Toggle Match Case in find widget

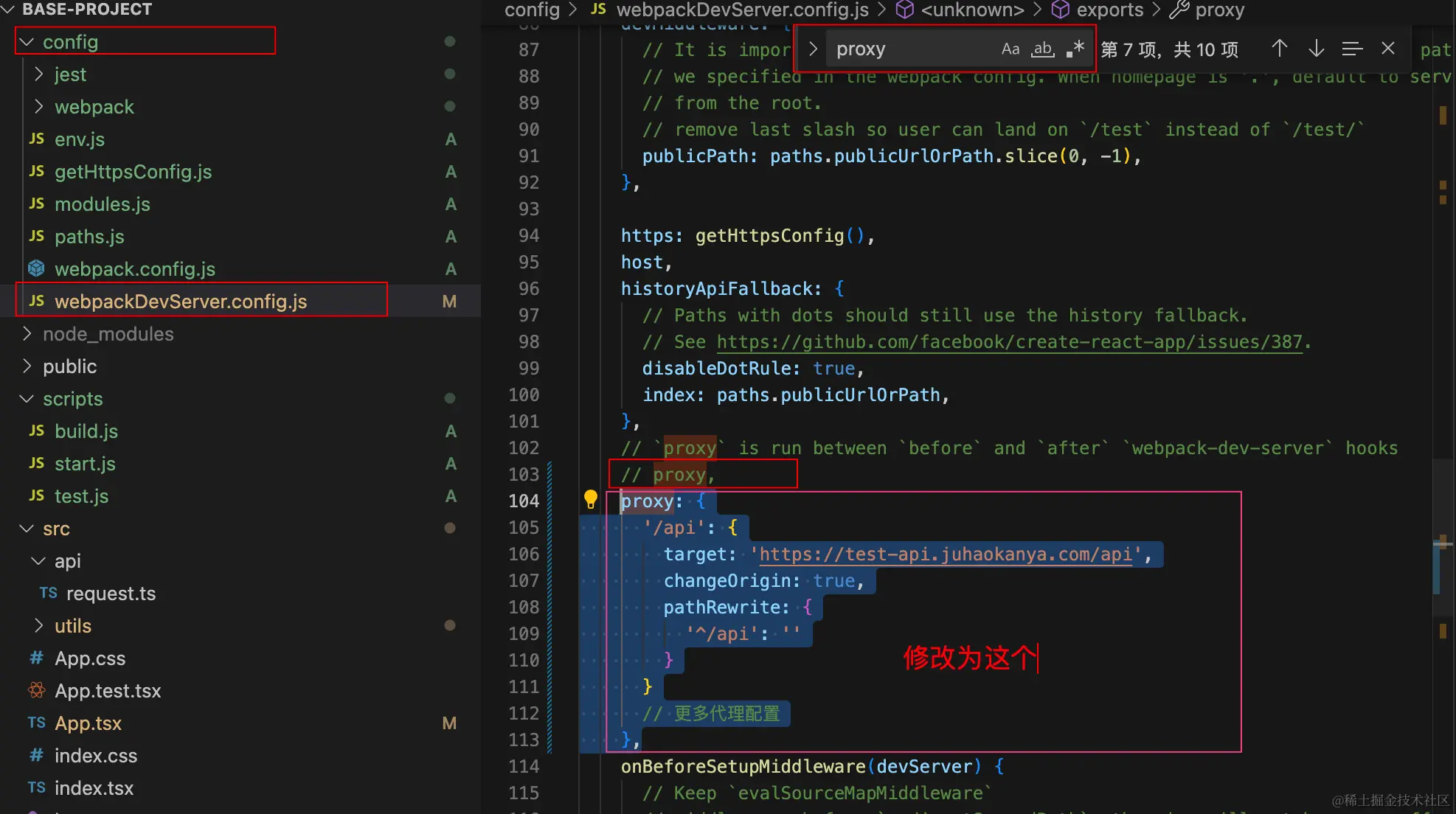(1010, 49)
